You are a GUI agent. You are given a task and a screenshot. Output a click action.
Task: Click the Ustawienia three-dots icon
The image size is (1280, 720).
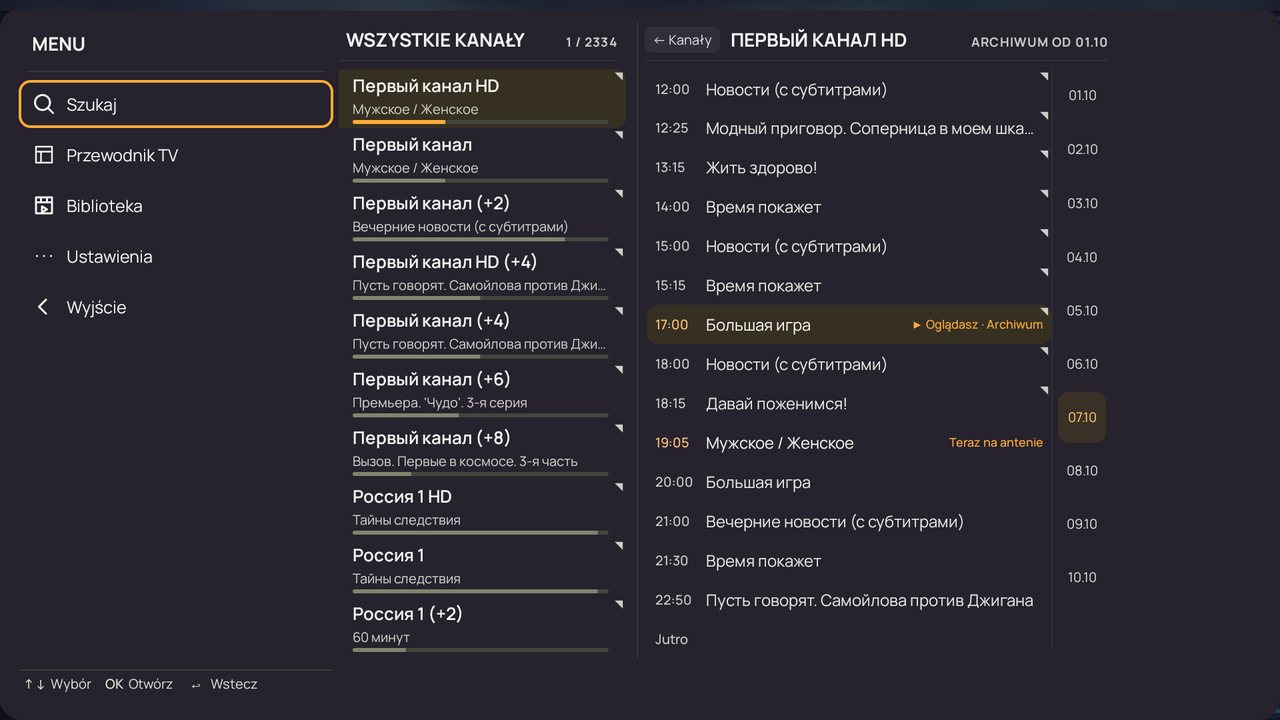tap(43, 257)
